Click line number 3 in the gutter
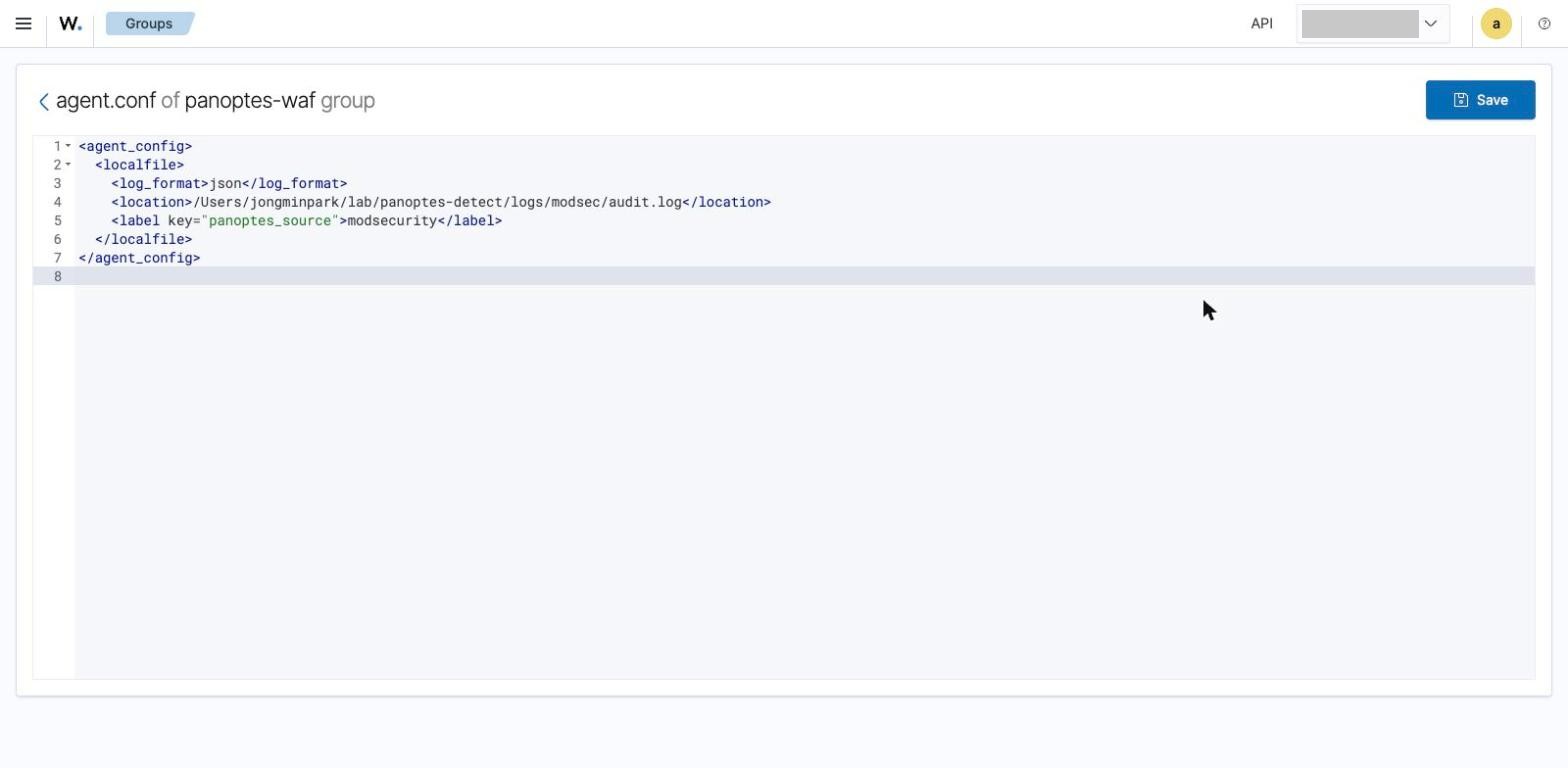The height and width of the screenshot is (768, 1568). 57,184
